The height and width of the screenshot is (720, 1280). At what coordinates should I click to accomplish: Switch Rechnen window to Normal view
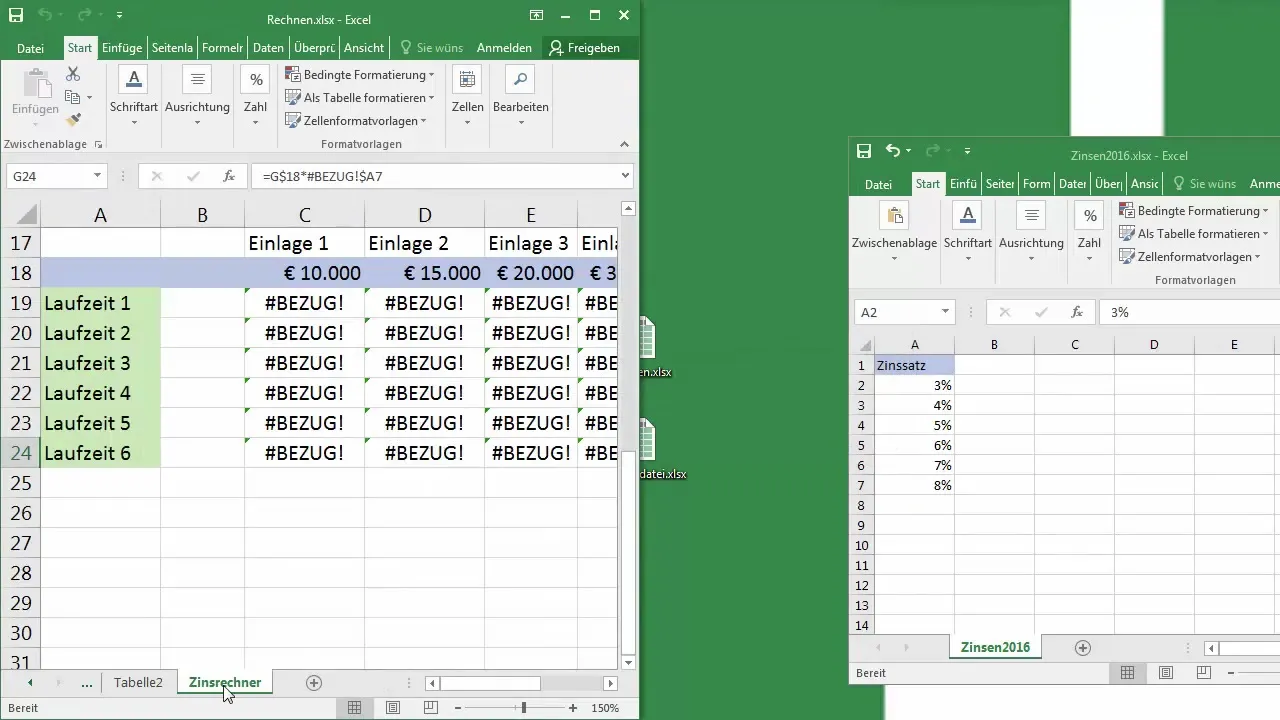(x=354, y=708)
